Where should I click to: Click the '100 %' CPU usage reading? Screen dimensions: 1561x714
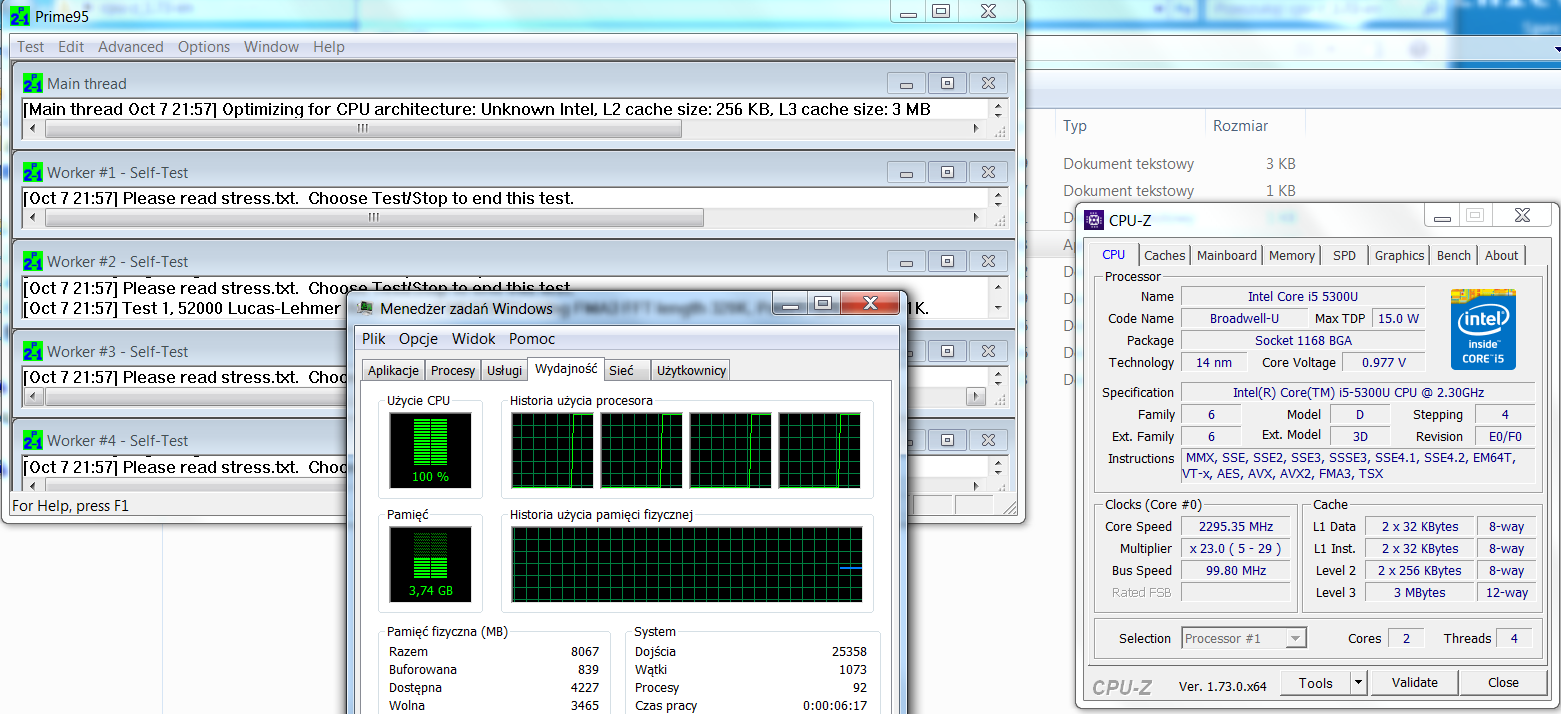(430, 477)
